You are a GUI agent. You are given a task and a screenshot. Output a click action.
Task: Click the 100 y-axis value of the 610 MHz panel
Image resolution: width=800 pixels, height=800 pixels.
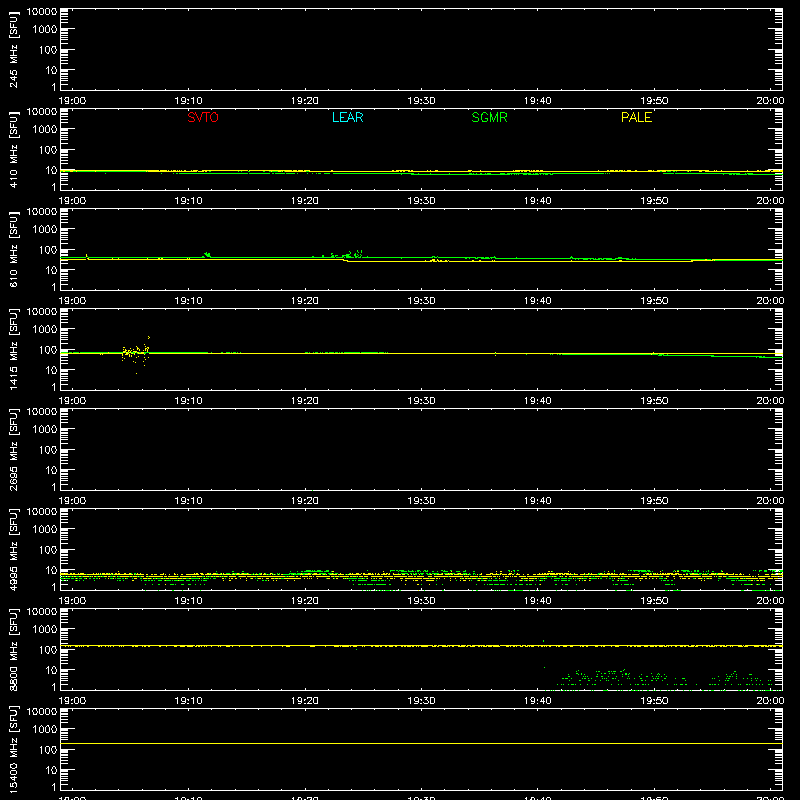(48, 250)
